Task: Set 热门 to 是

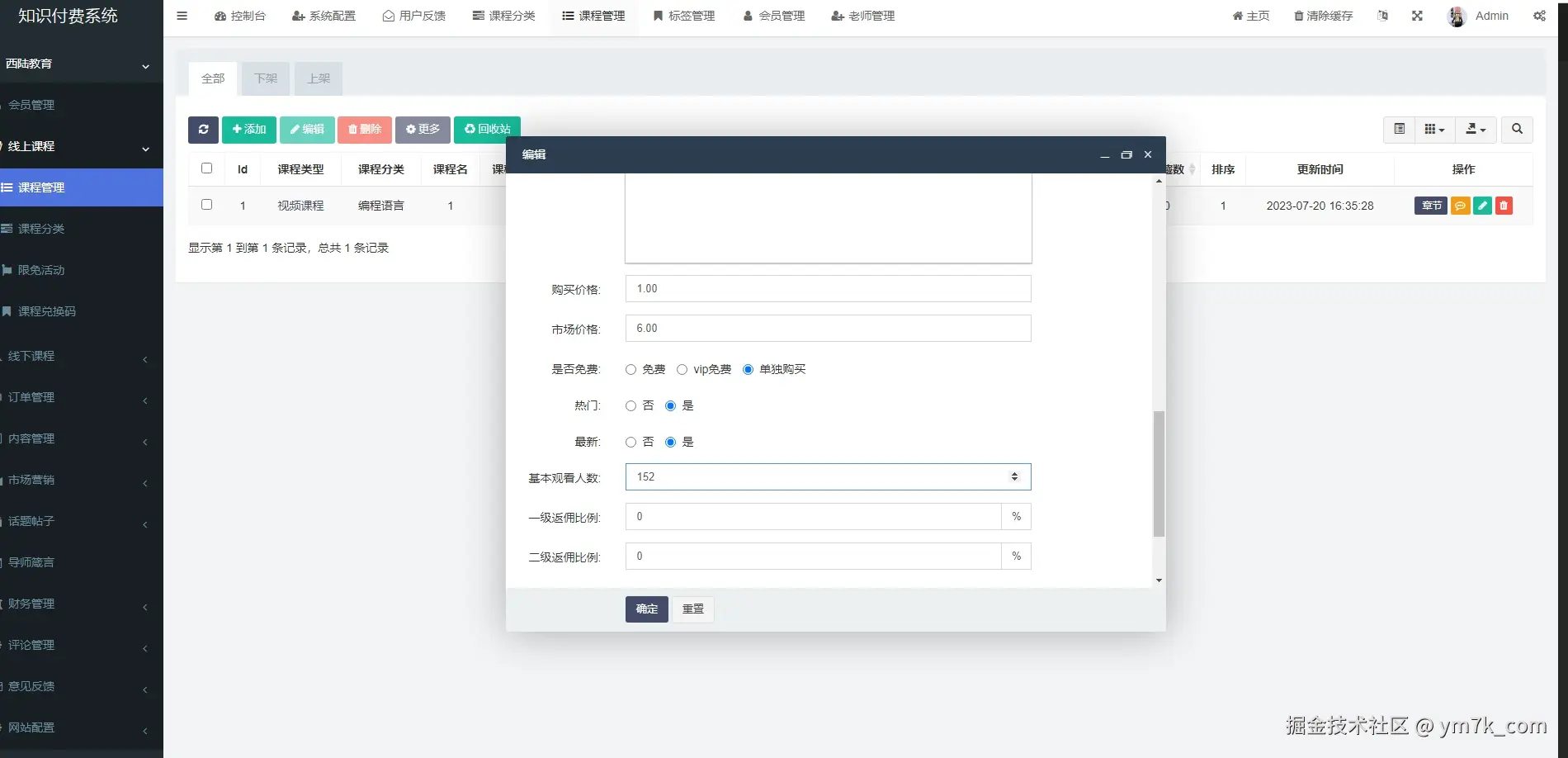Action: tap(671, 406)
